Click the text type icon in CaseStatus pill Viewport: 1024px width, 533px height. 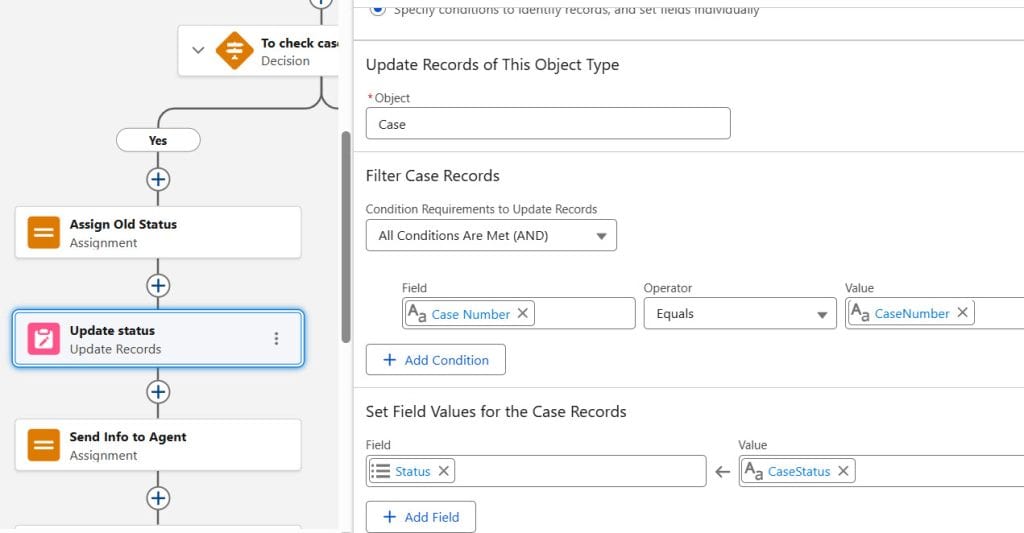[754, 471]
